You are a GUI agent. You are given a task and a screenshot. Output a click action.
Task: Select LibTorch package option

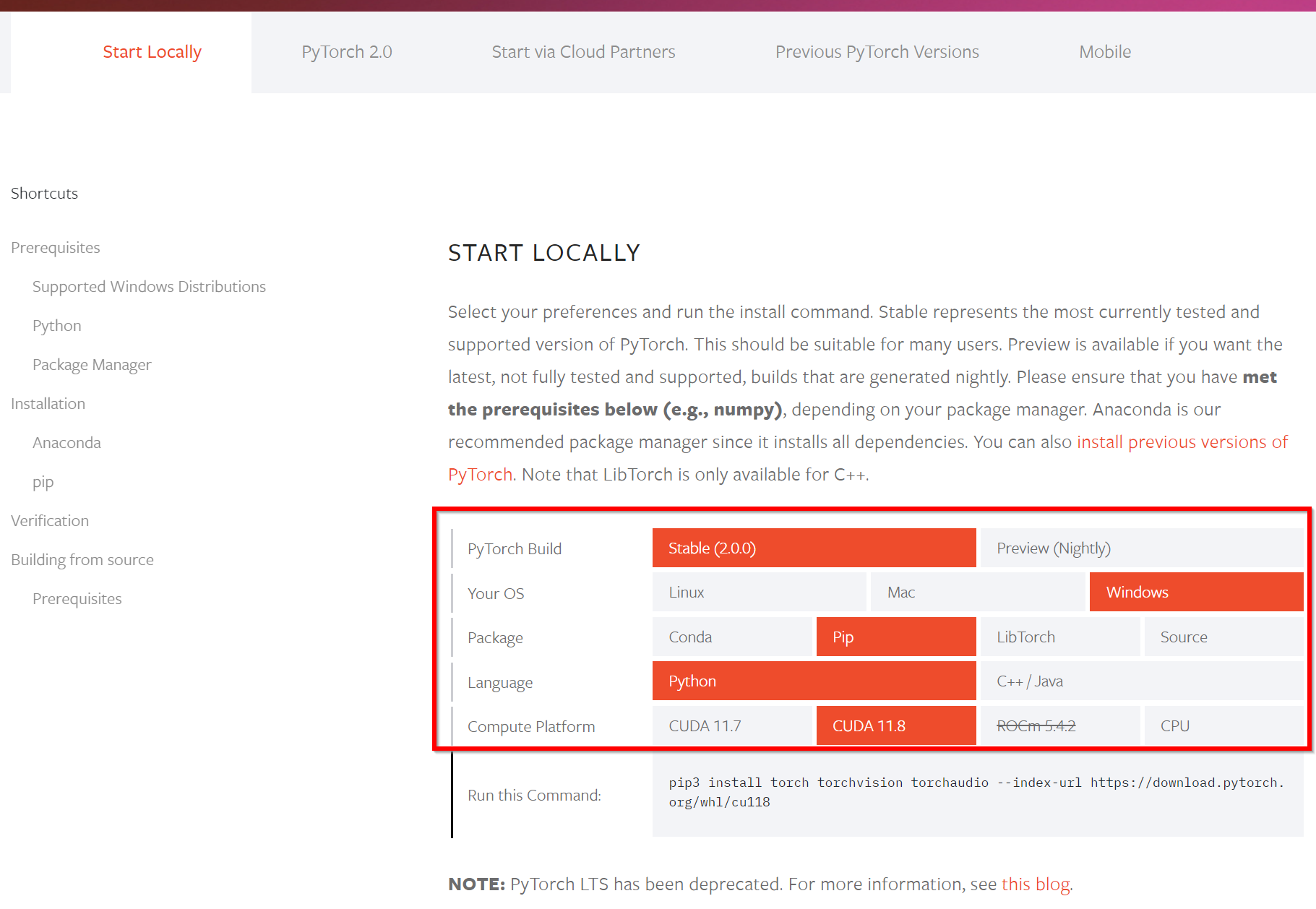(x=1060, y=637)
